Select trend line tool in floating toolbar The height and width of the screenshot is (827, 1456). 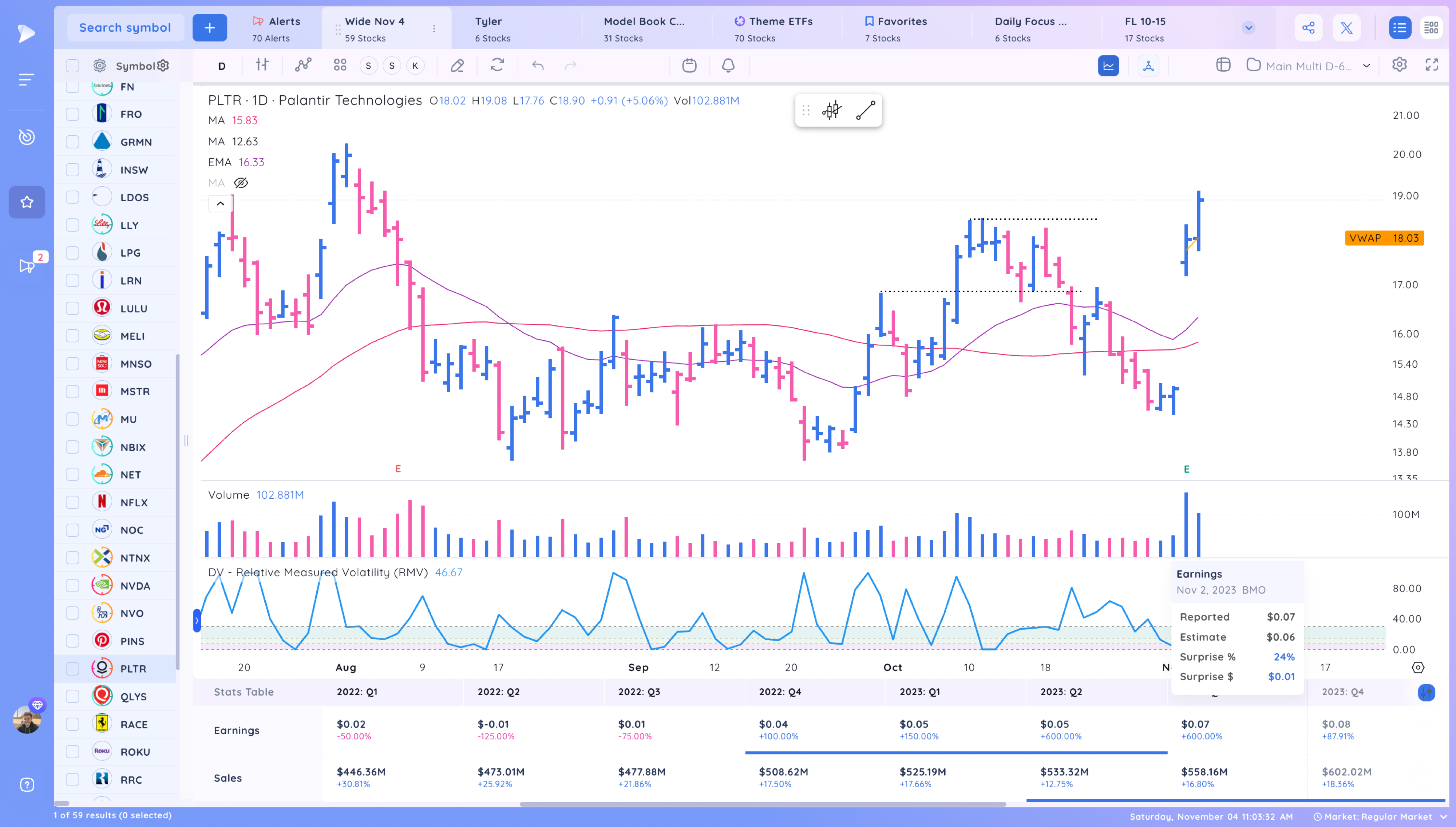(x=866, y=110)
